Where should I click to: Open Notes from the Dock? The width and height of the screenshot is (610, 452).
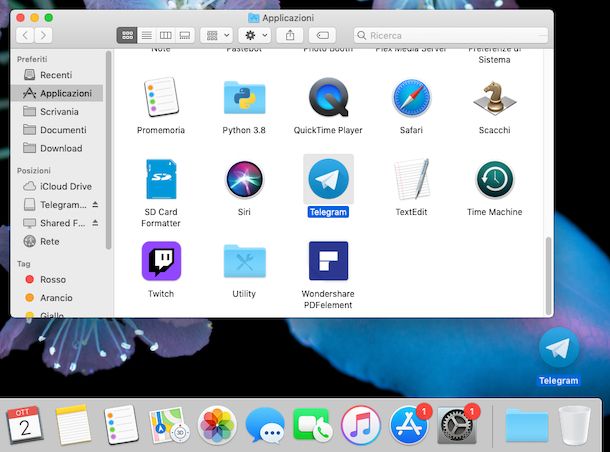(x=72, y=425)
